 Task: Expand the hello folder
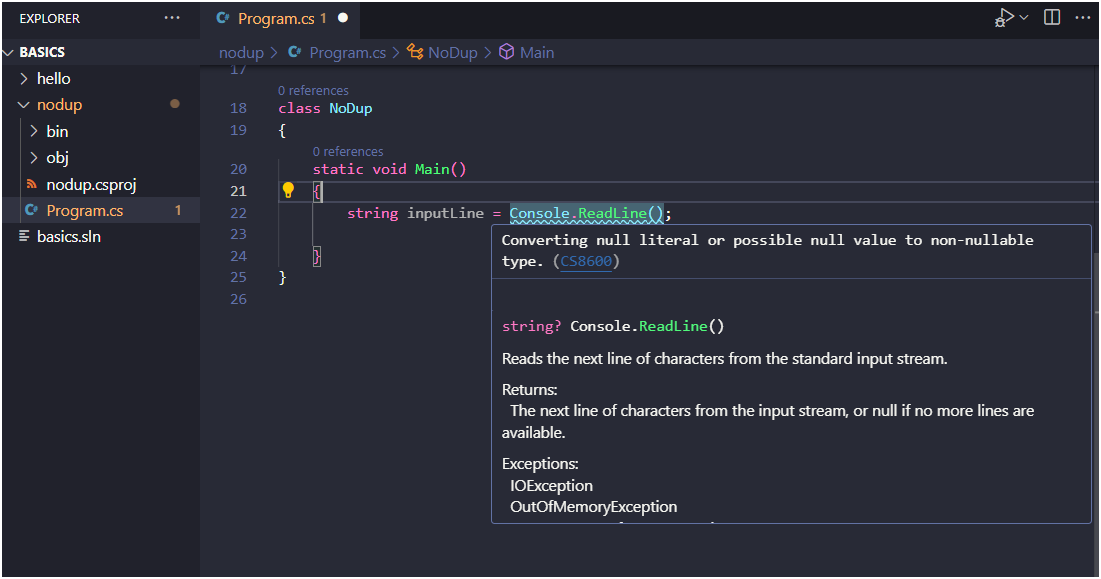(27, 78)
